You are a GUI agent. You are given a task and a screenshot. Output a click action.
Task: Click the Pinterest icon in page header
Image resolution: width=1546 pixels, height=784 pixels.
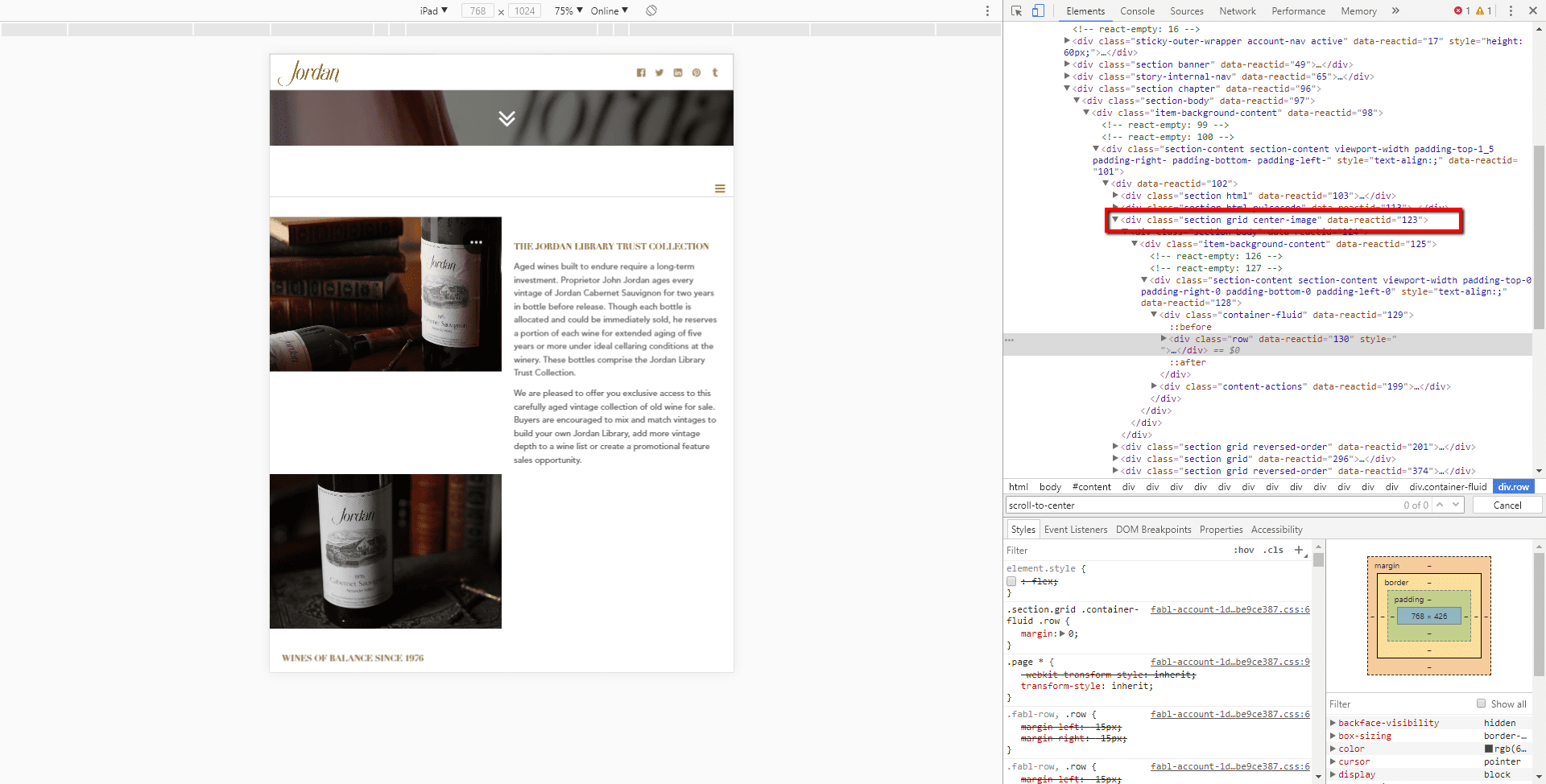697,72
